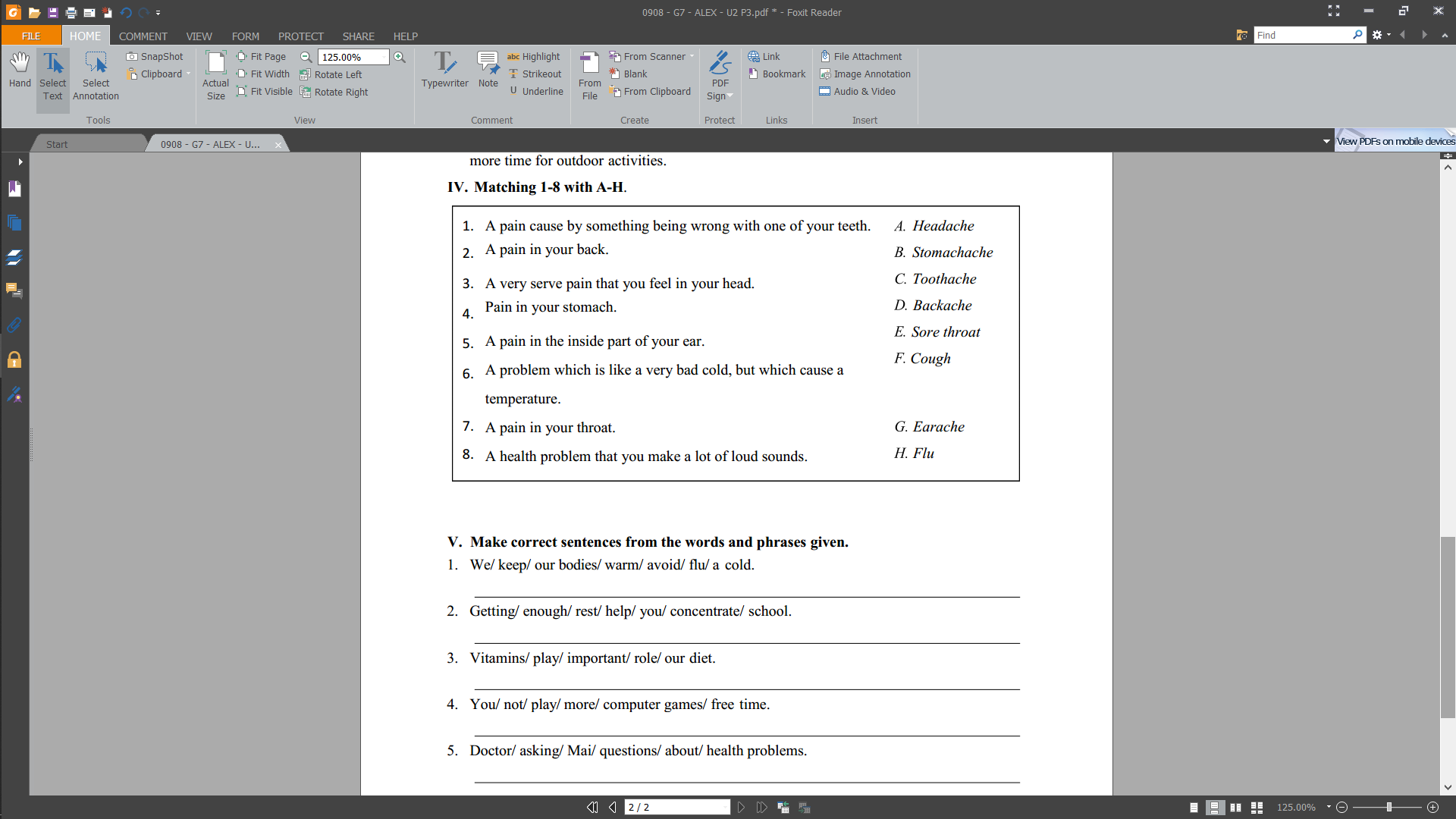The width and height of the screenshot is (1456, 819).
Task: Open the HELP tab
Action: tap(405, 36)
